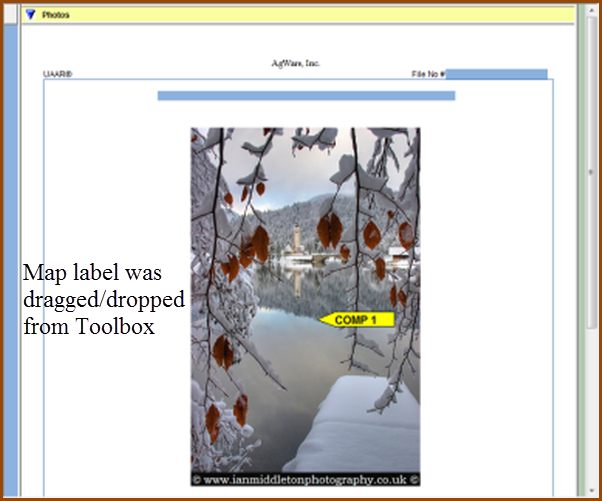
Task: Click the blue left sidebar strip
Action: (x=12, y=250)
